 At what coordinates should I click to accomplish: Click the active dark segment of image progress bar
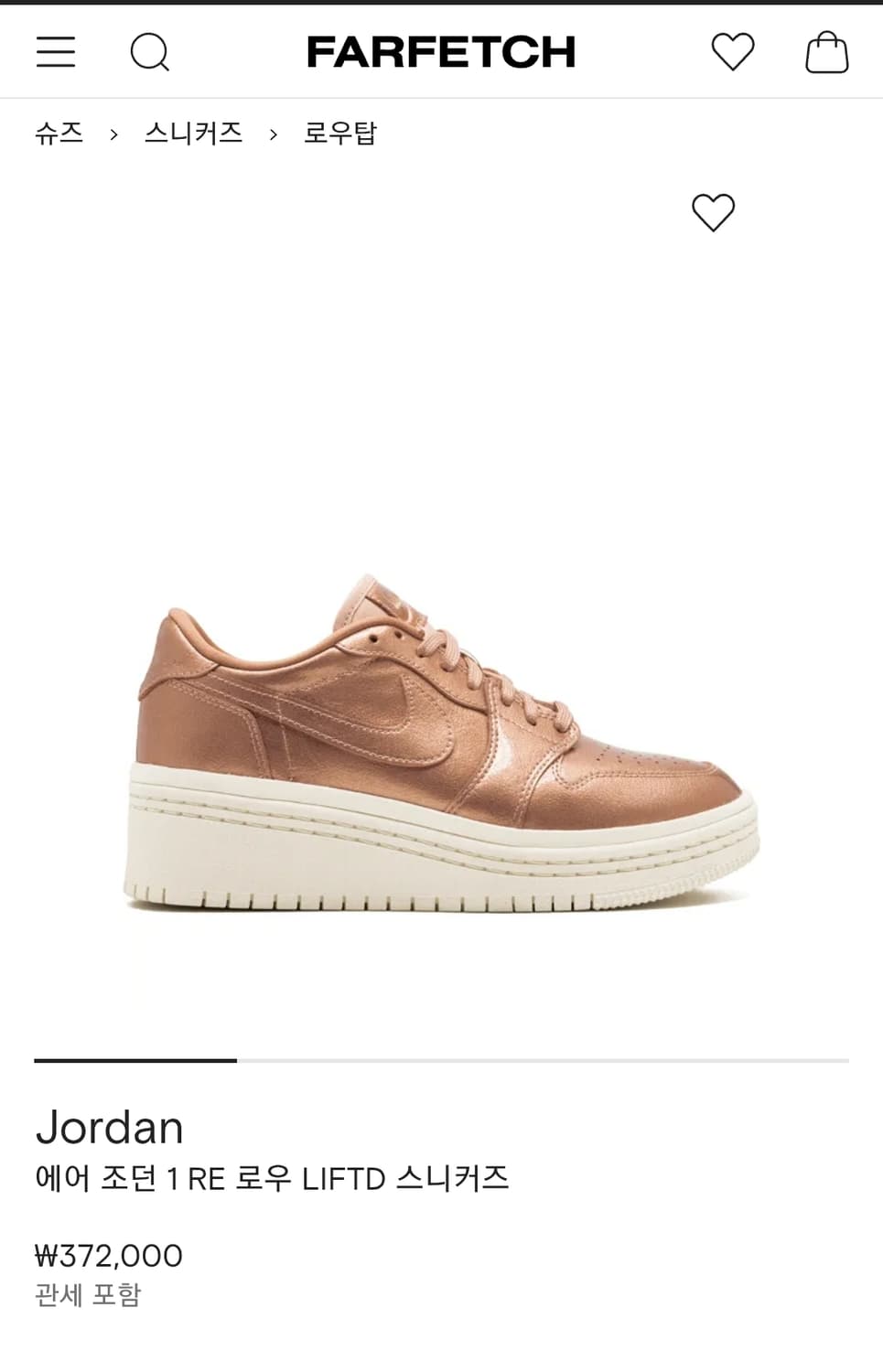tap(135, 1060)
